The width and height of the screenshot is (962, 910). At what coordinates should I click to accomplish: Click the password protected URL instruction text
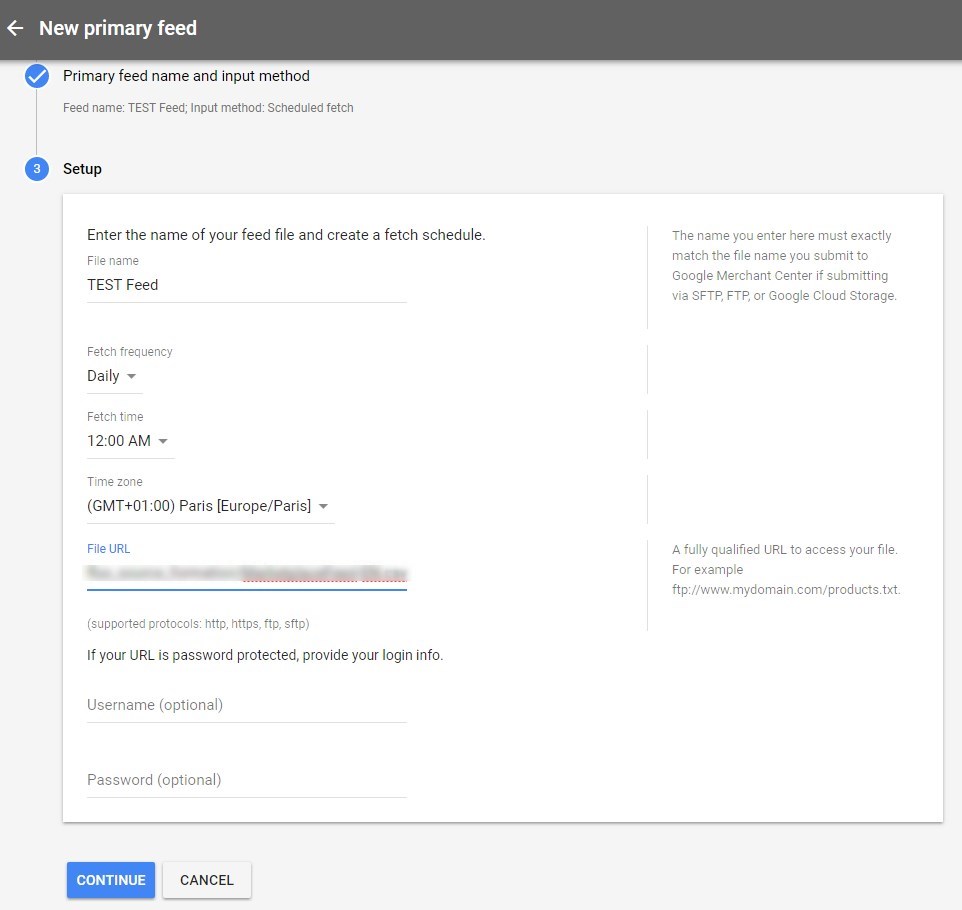coord(265,656)
